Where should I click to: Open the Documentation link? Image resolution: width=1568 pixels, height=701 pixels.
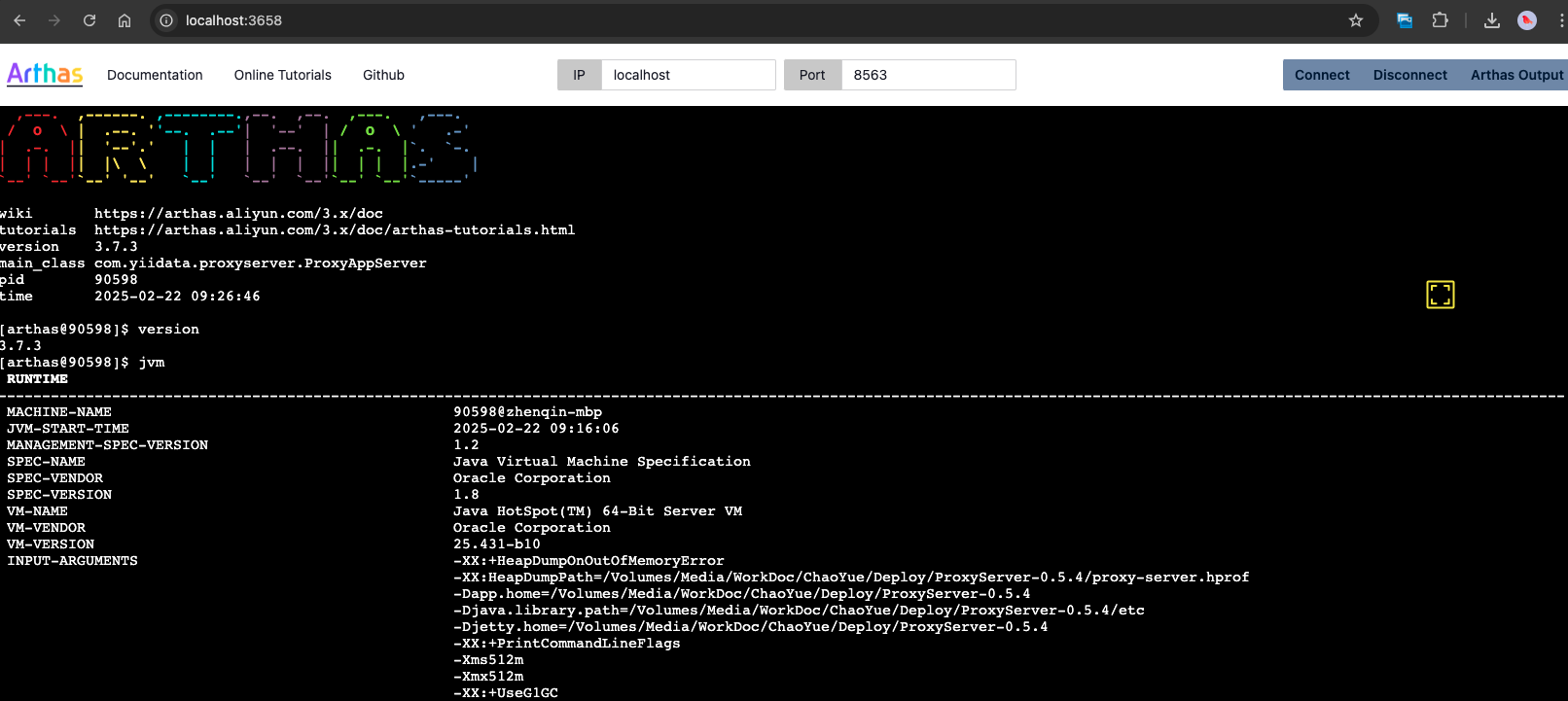pyautogui.click(x=155, y=75)
